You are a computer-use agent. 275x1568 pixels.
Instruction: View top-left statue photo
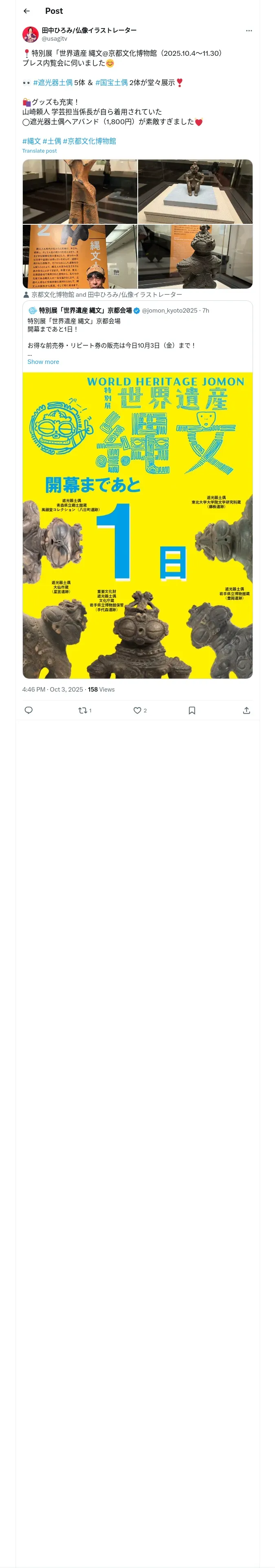click(80, 192)
